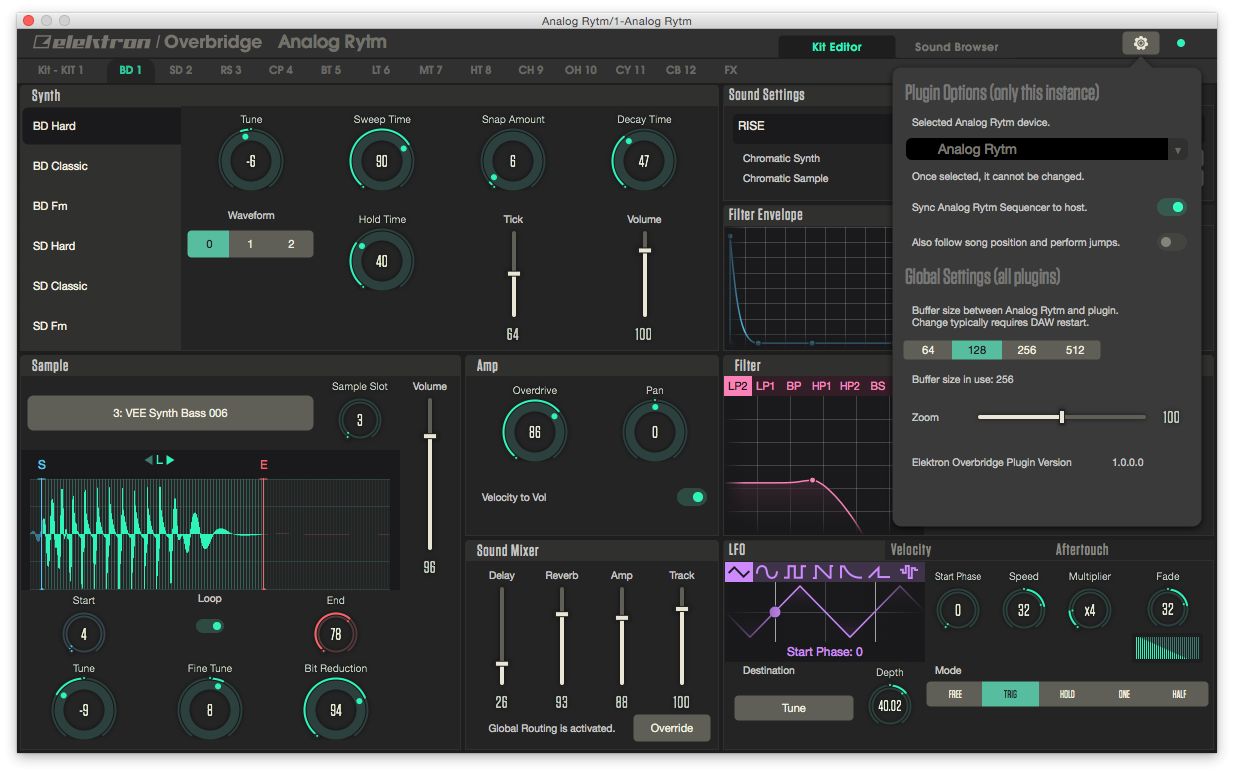Close the plugin options via gear icon
The height and width of the screenshot is (774, 1234).
1140,43
